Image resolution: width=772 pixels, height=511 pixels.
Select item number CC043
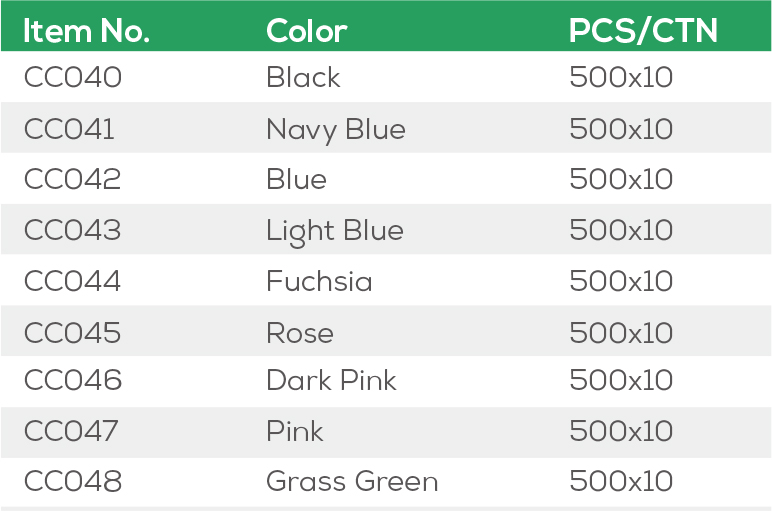[73, 231]
